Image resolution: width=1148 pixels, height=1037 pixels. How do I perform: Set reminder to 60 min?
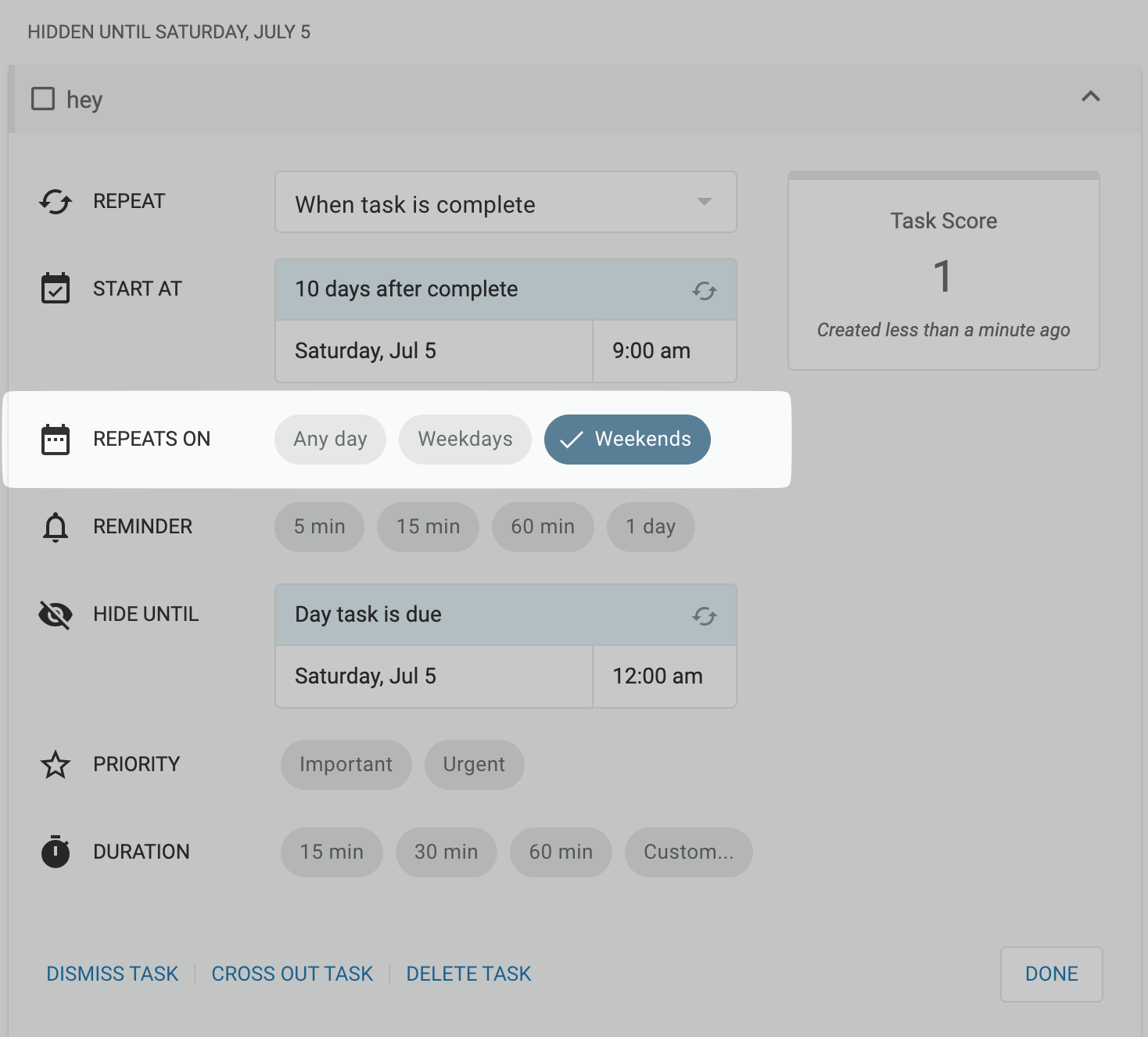[543, 527]
